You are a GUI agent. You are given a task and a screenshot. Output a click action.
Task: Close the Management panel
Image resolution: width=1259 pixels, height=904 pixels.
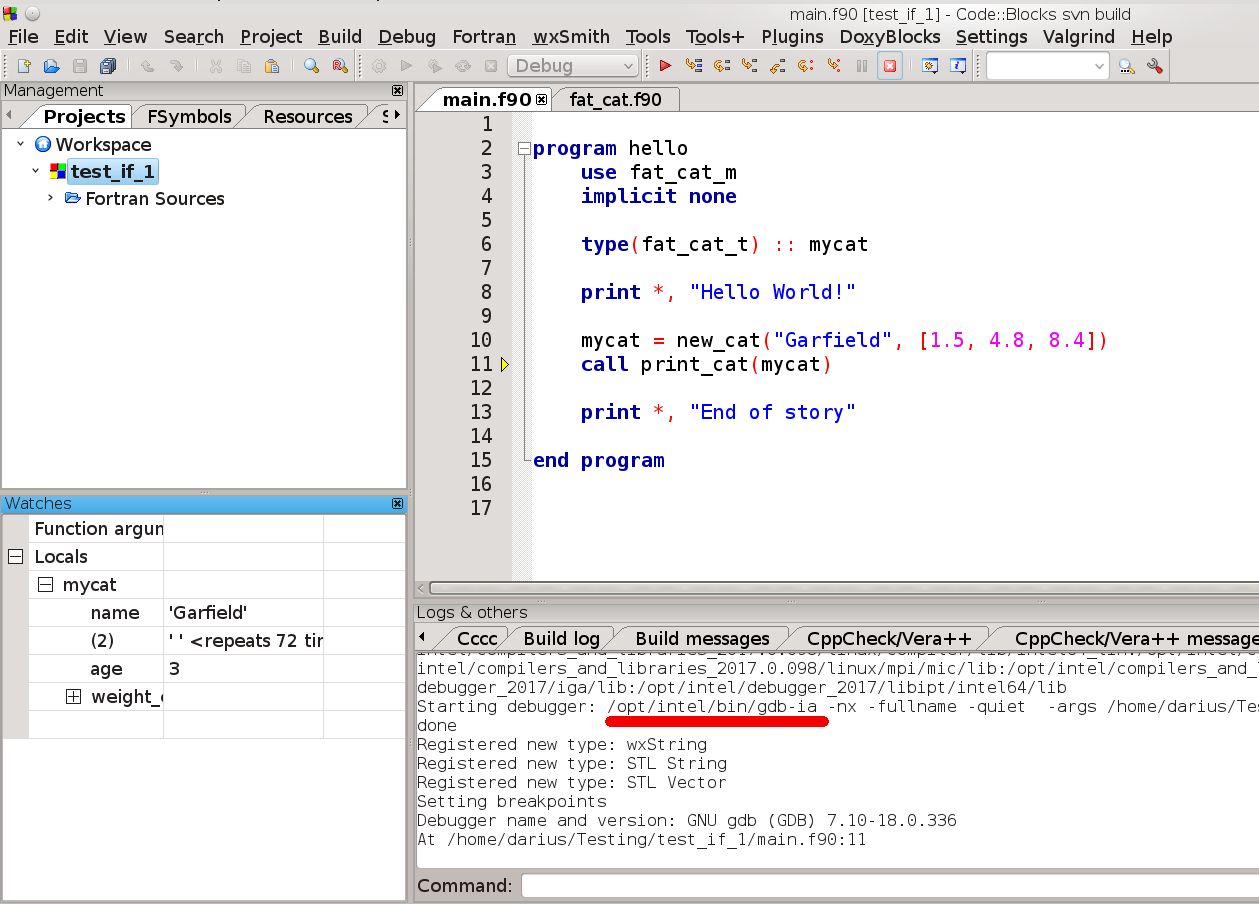[397, 90]
